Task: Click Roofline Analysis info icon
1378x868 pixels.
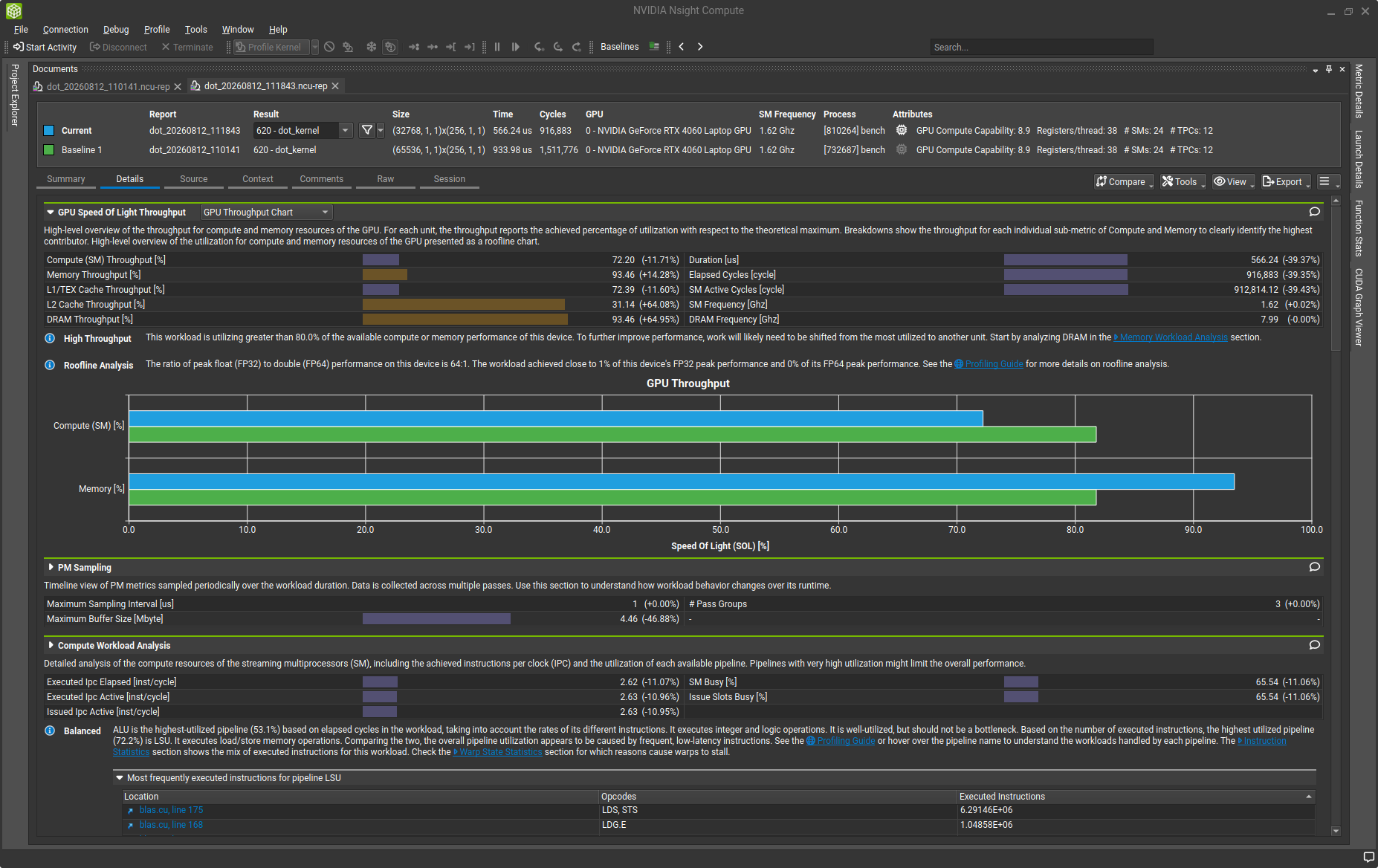Action: [50, 365]
